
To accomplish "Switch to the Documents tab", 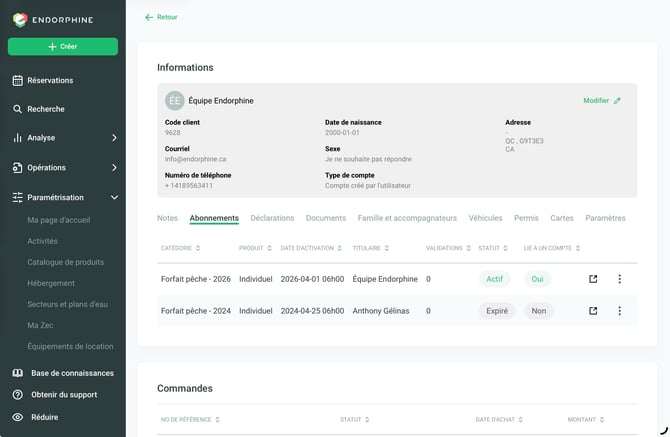I will click(x=326, y=218).
